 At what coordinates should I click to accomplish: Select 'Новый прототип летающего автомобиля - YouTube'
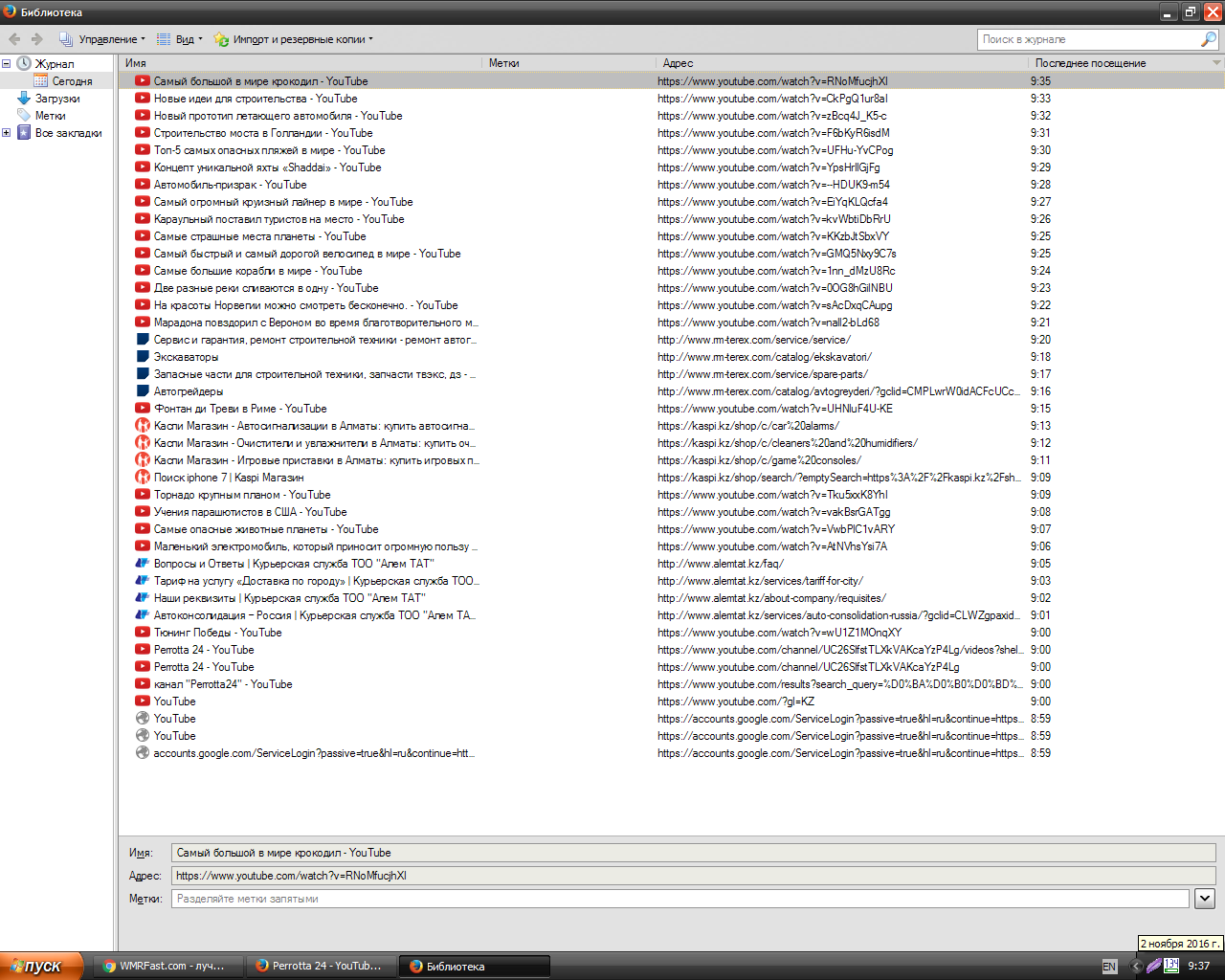(672, 116)
